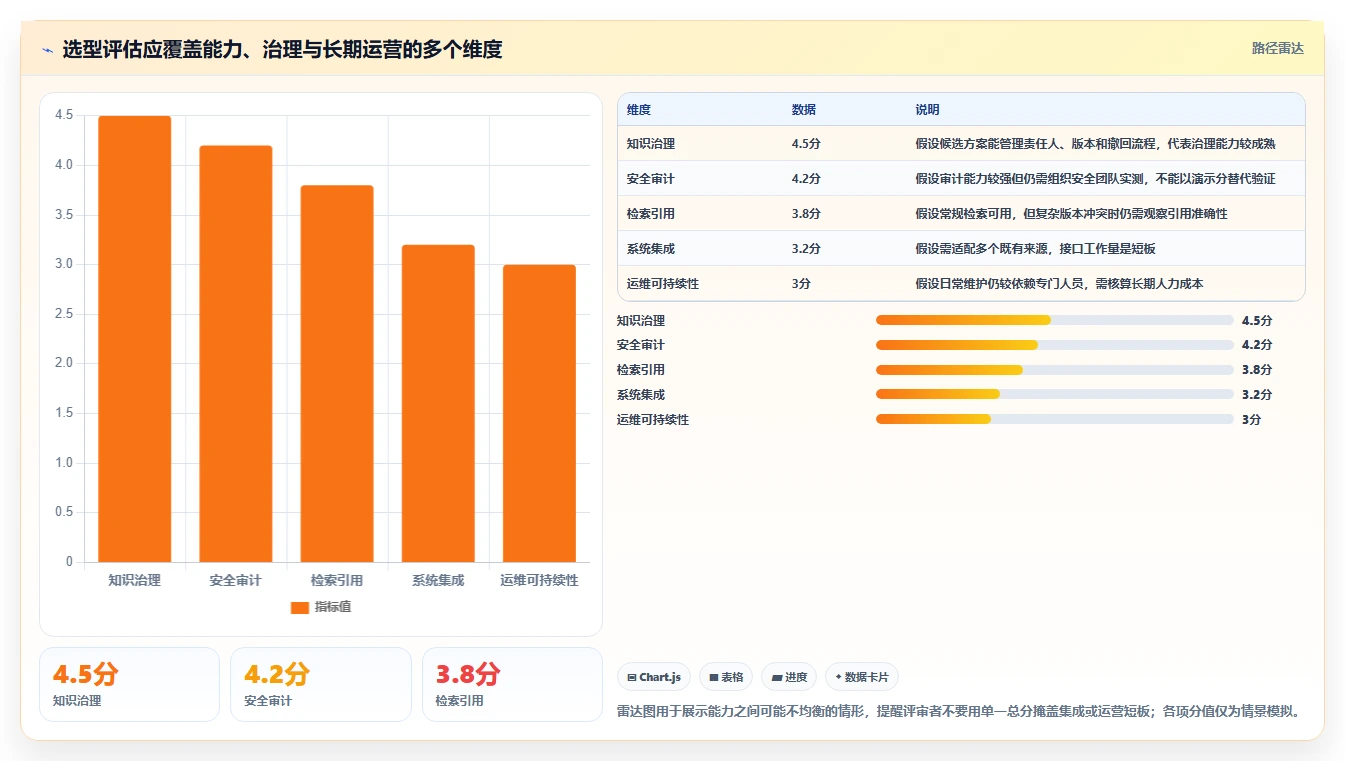Viewport: 1345px width, 761px height.
Task: Click the description starting 假设需适配多个既有来源
Action: (1035, 249)
